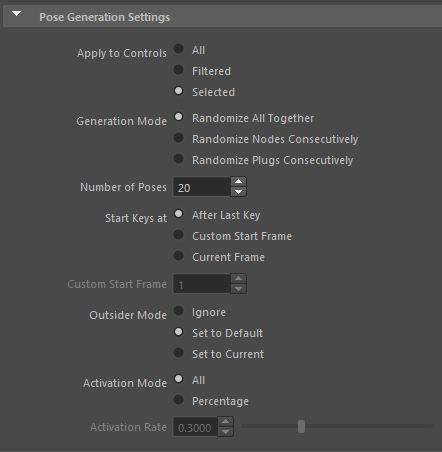The width and height of the screenshot is (442, 452).
Task: Click the Activation Rate slider handle
Action: click(x=301, y=427)
